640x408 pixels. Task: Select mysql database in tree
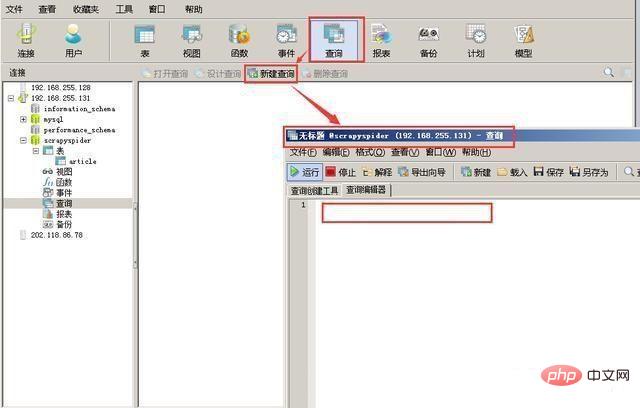click(53, 120)
